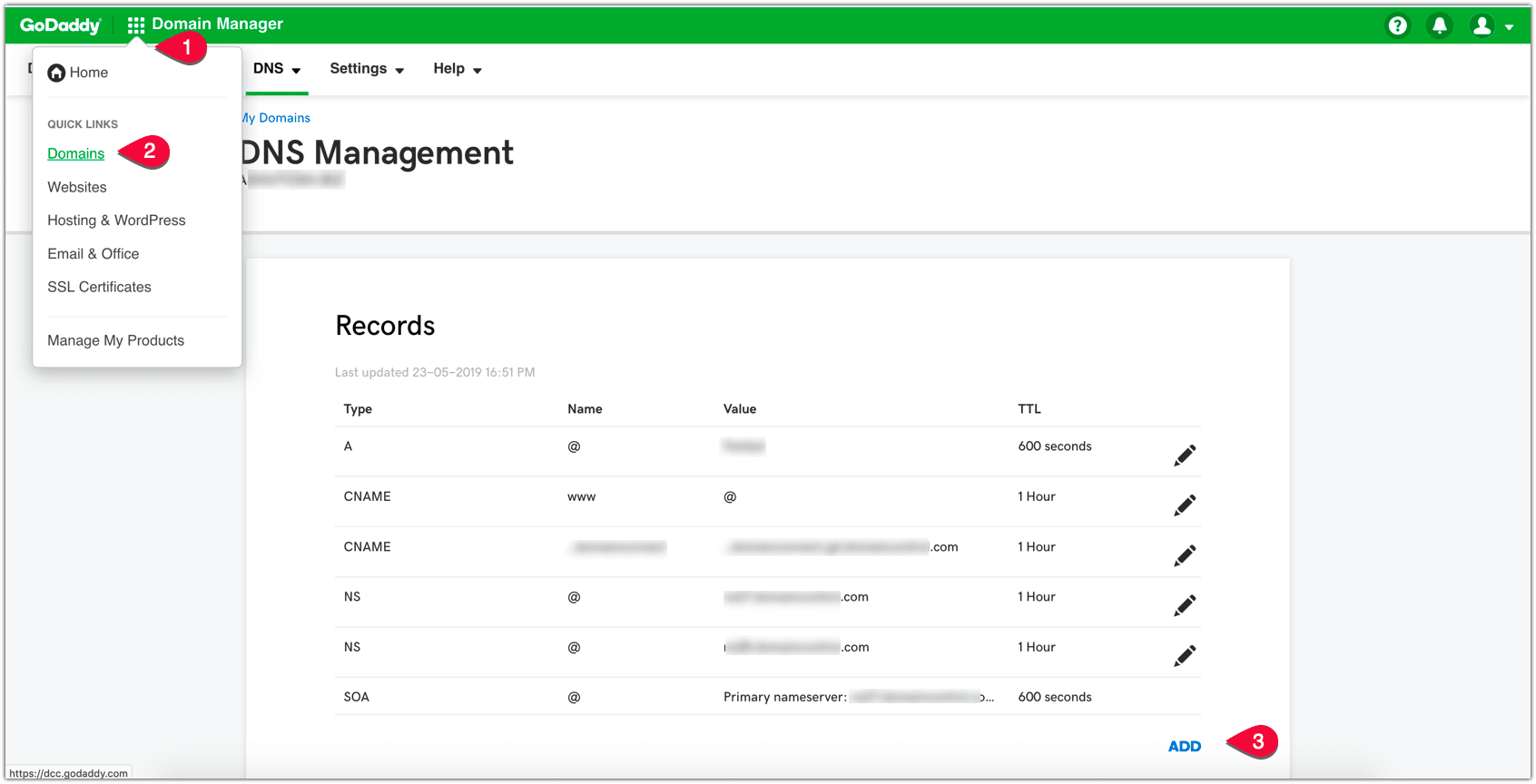Edit the CNAME www record

point(1185,505)
